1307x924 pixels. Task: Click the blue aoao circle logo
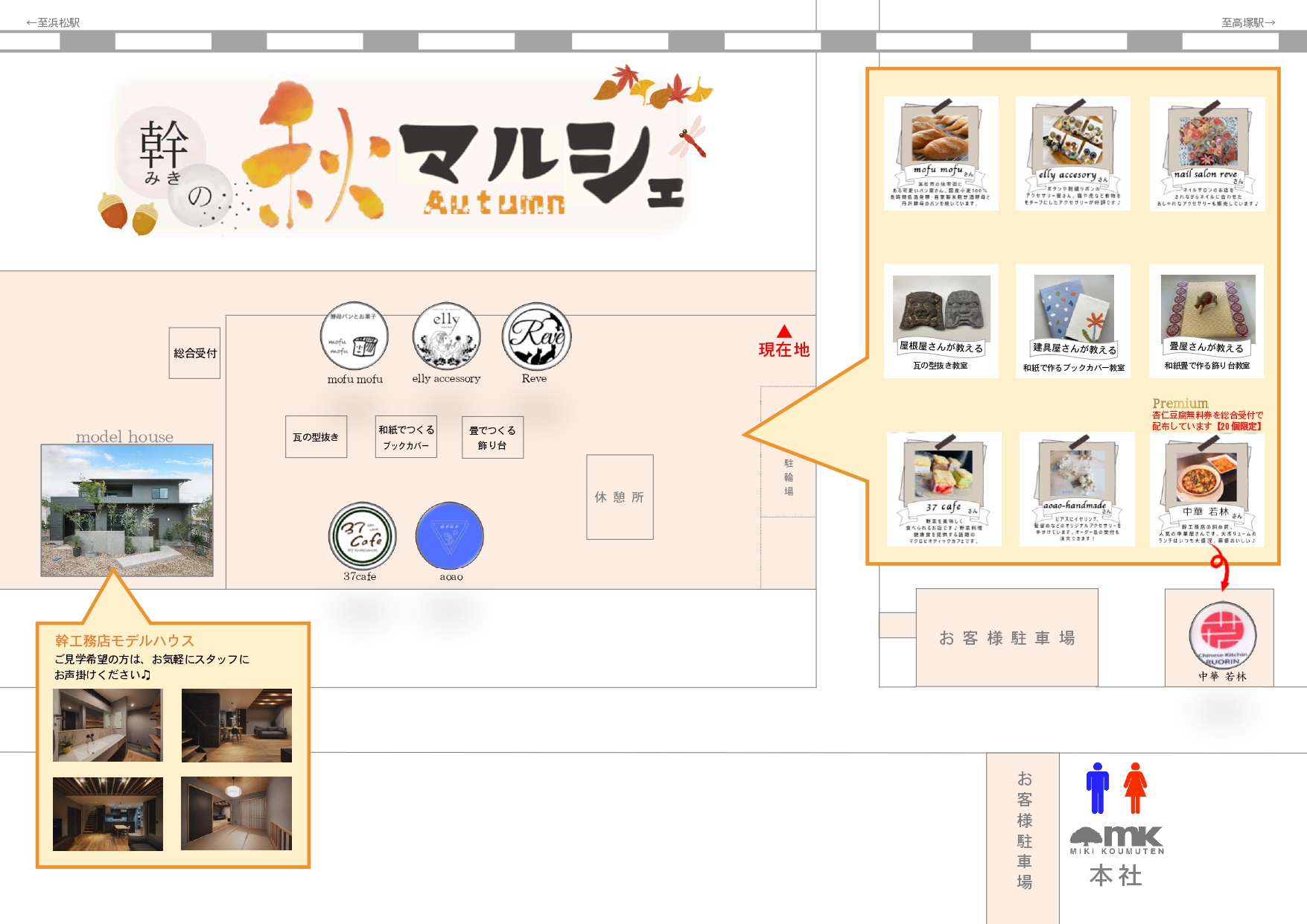(450, 536)
